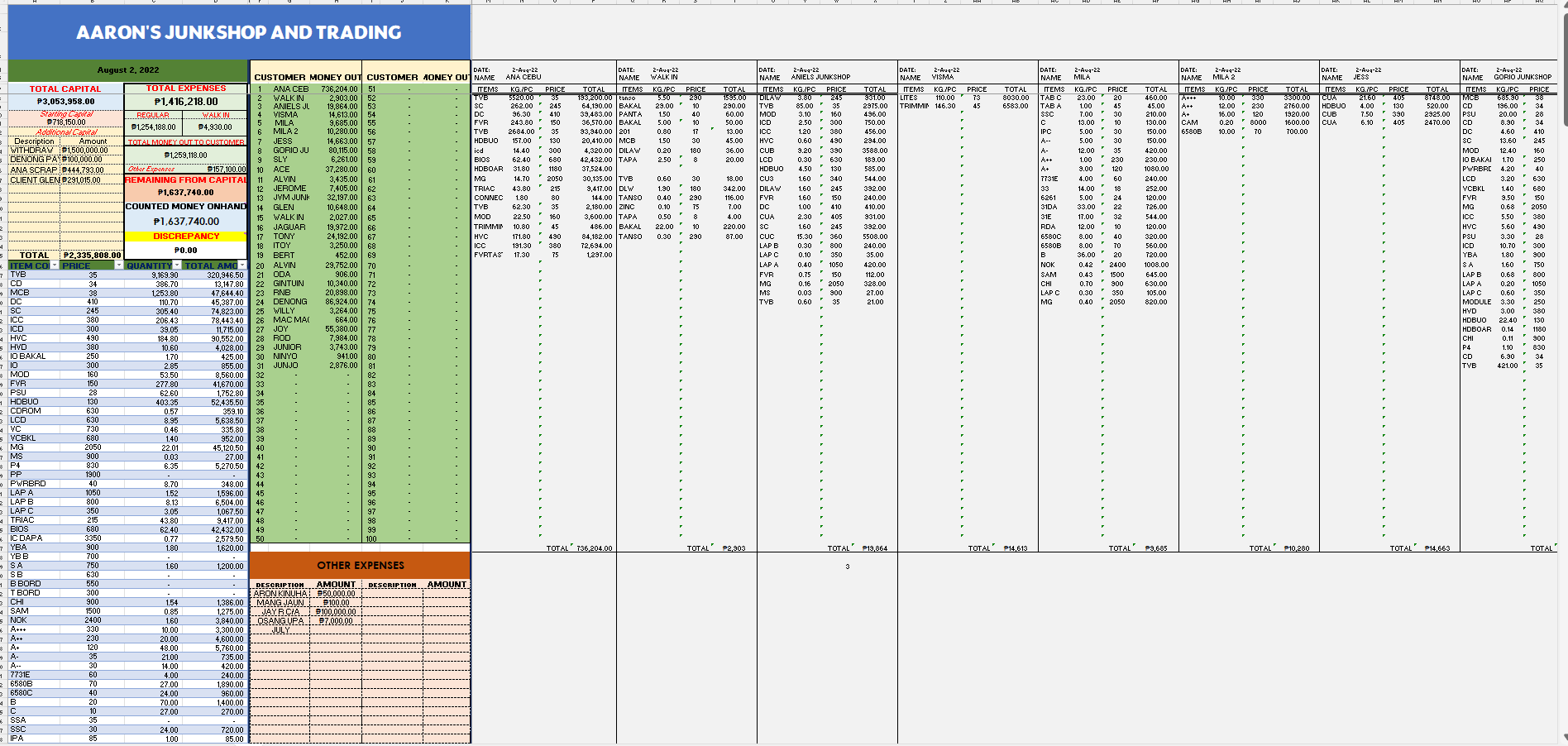Viewport: 1568px width, 746px height.
Task: Open the PRICE column filter dropdown
Action: [118, 265]
